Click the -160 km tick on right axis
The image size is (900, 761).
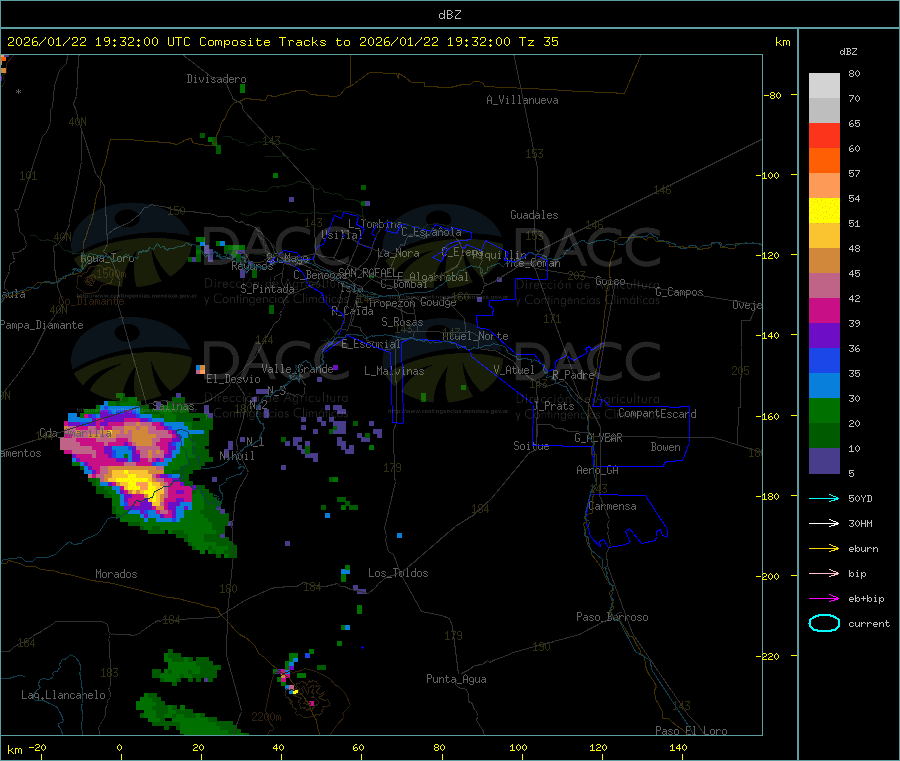(x=769, y=416)
